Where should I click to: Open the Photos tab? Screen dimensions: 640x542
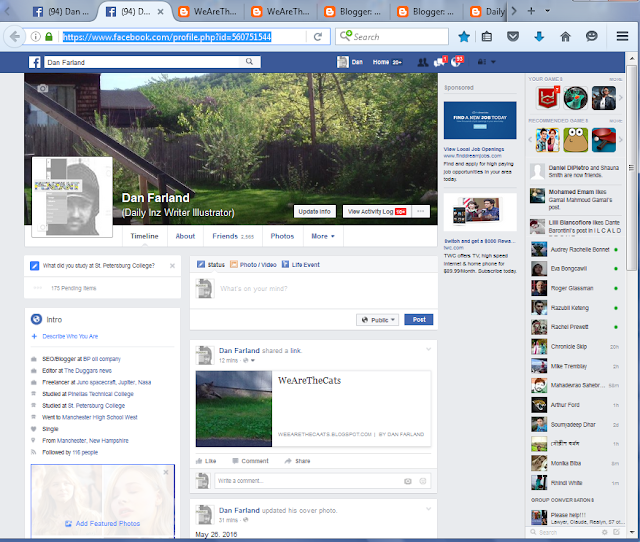pyautogui.click(x=282, y=236)
